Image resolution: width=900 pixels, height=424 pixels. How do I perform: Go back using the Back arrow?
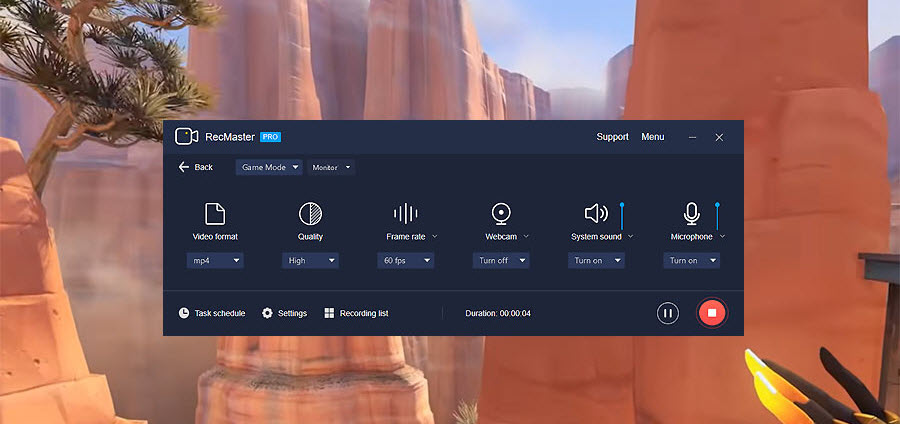[196, 167]
